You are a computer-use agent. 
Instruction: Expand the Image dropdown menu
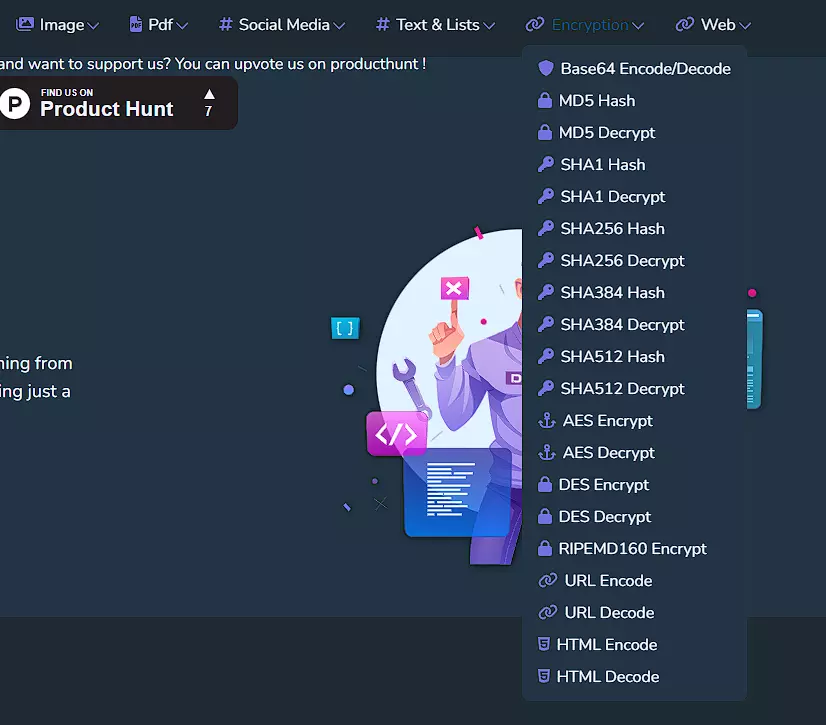[58, 24]
